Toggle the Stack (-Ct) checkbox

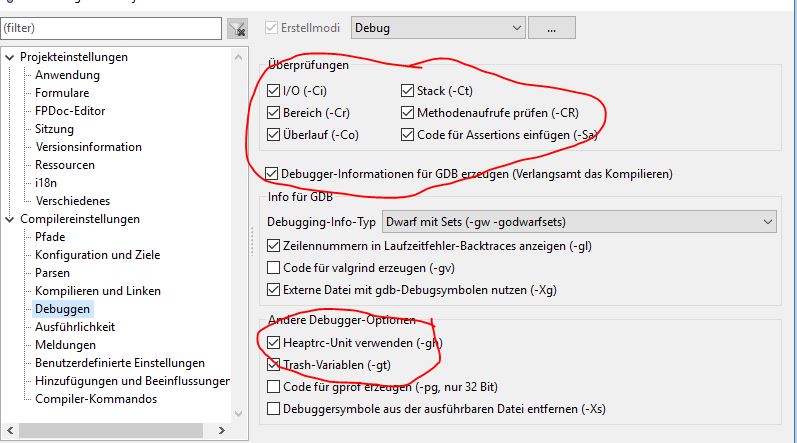(x=408, y=92)
